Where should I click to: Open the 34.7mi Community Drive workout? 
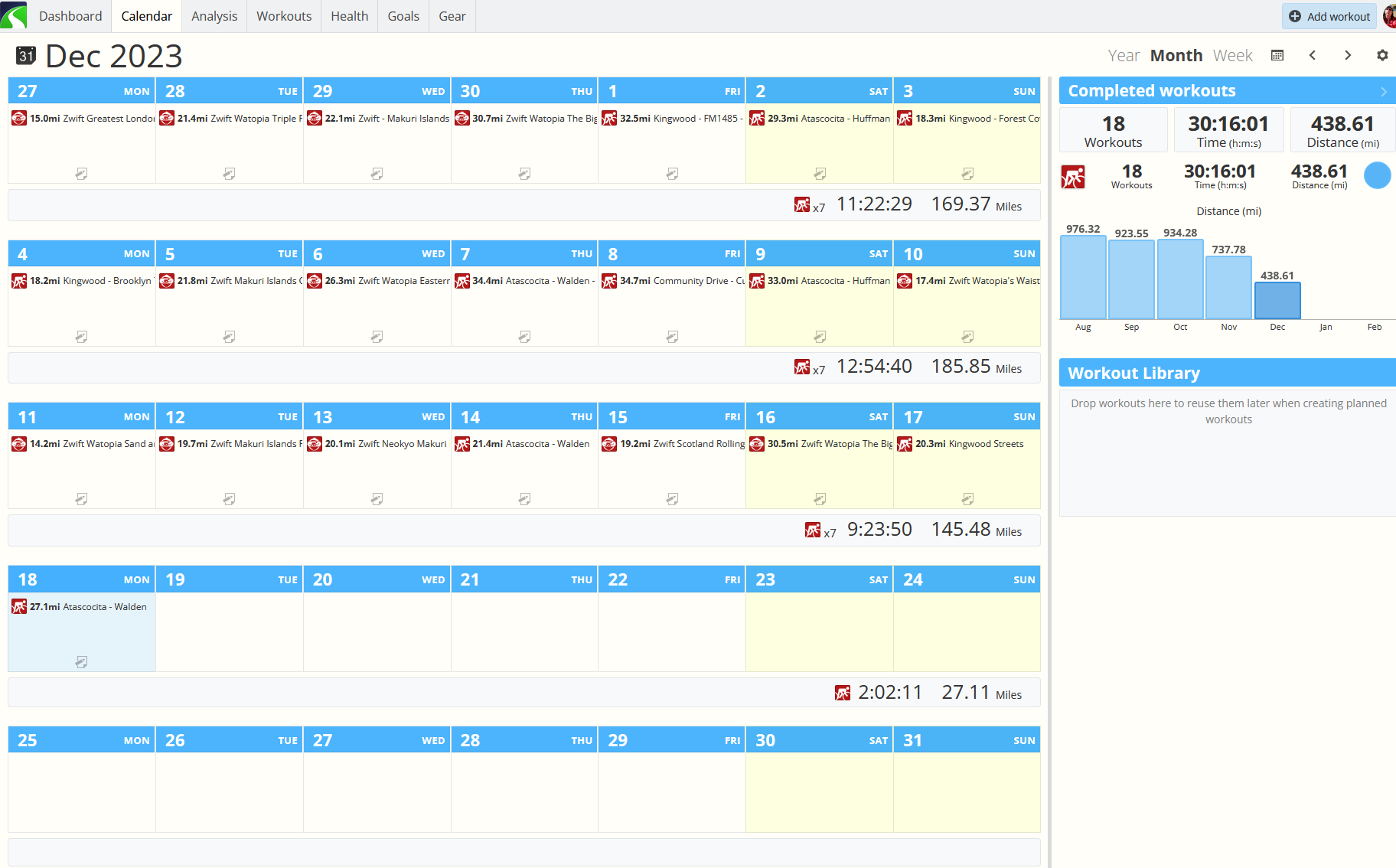tap(673, 282)
